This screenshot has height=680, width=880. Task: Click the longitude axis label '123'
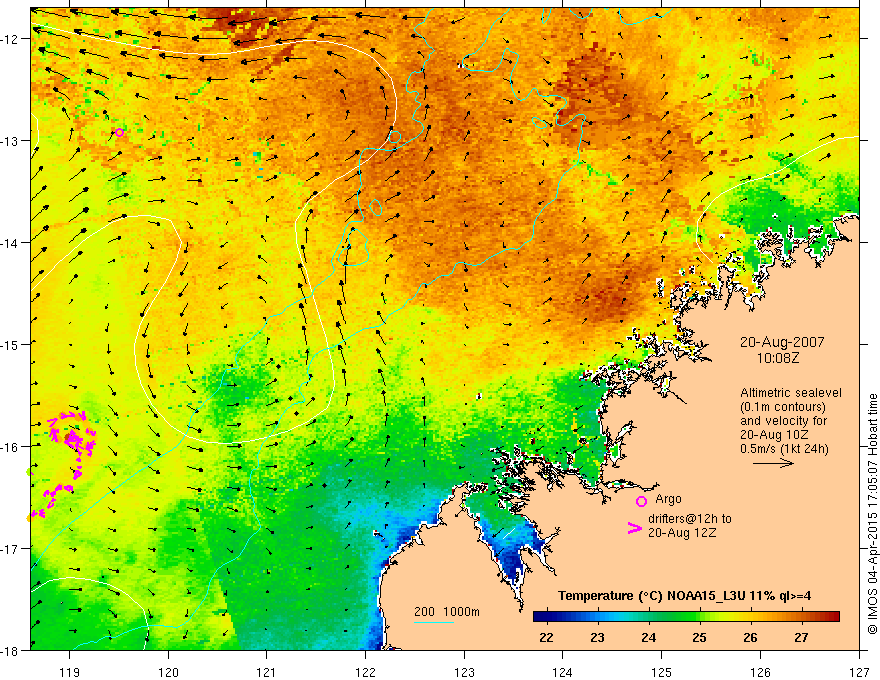[464, 672]
